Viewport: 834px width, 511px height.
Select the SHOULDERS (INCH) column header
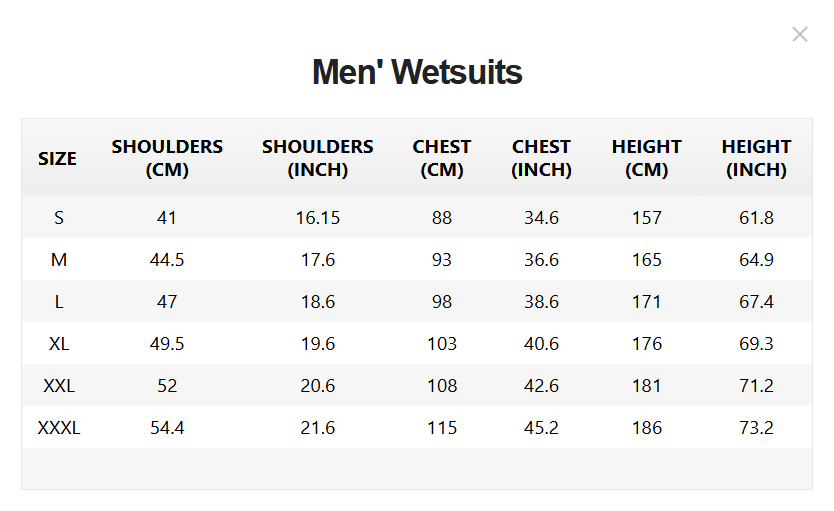pyautogui.click(x=317, y=158)
